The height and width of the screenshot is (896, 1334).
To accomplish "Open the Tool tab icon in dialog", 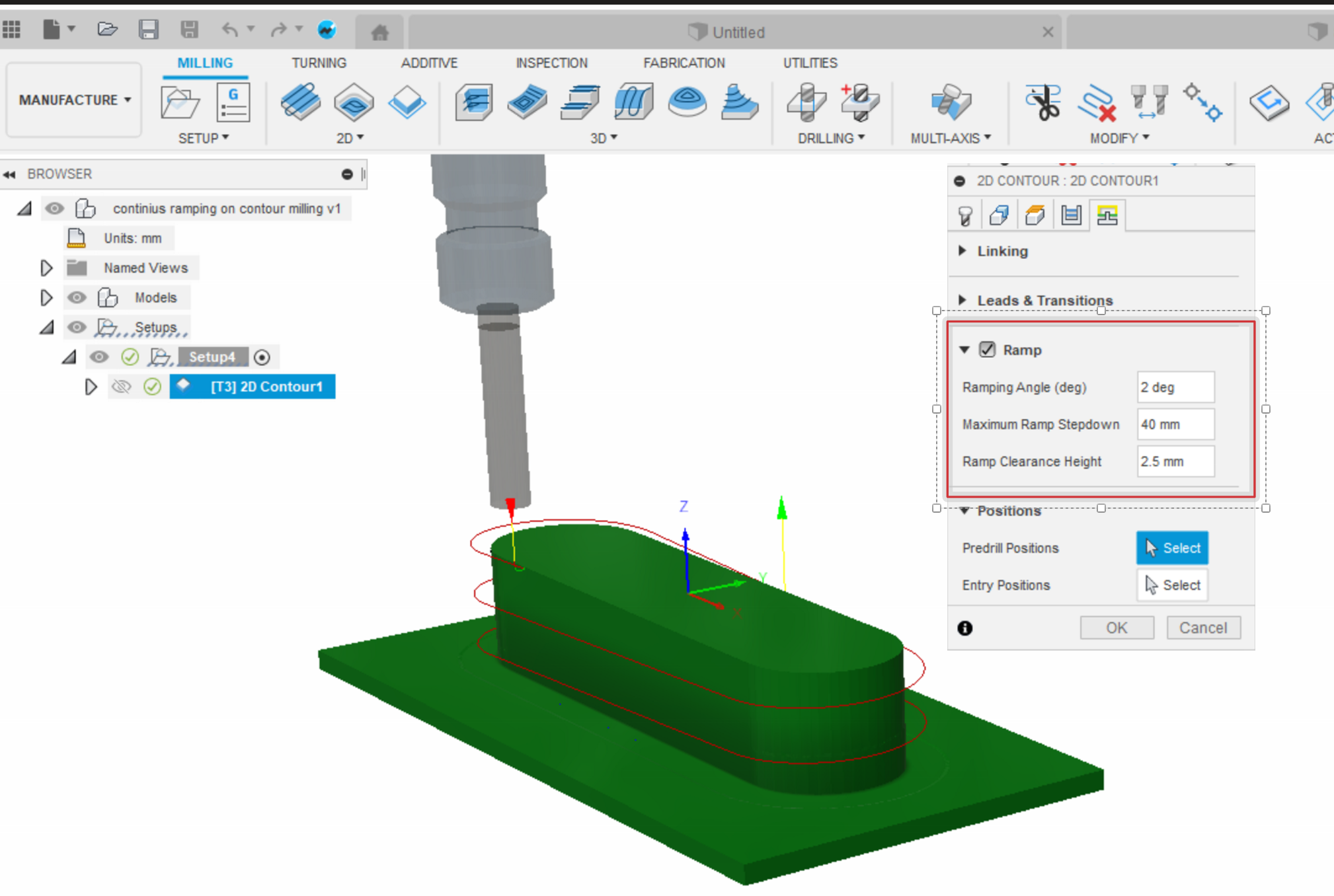I will point(965,215).
